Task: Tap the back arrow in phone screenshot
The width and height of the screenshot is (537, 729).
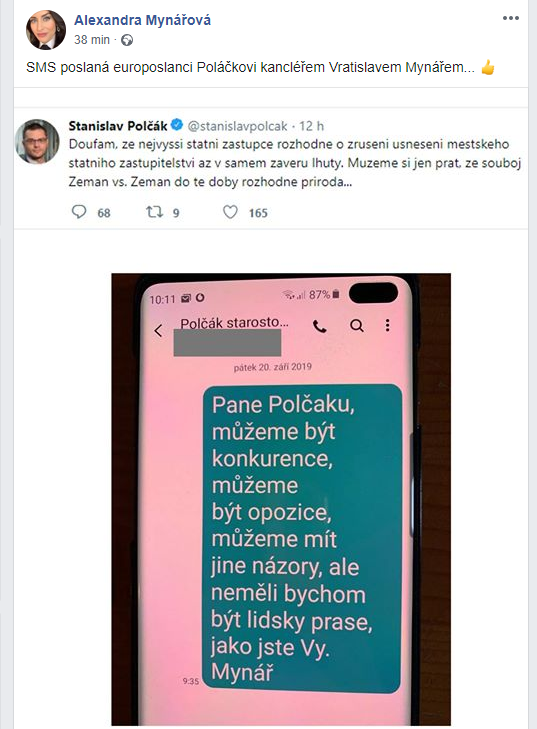Action: point(159,331)
